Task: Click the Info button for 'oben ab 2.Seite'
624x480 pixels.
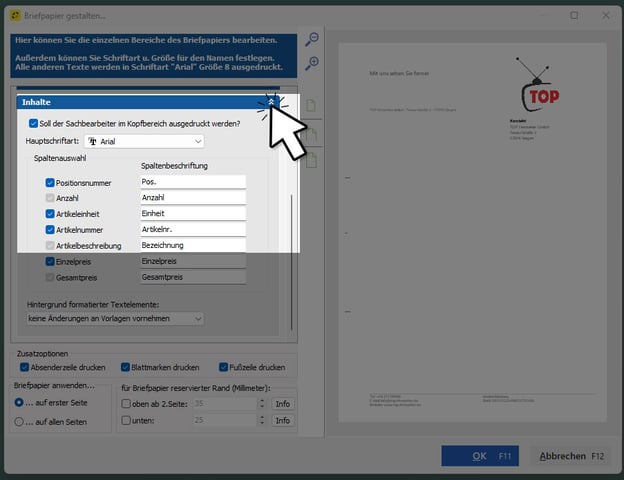Action: point(283,404)
